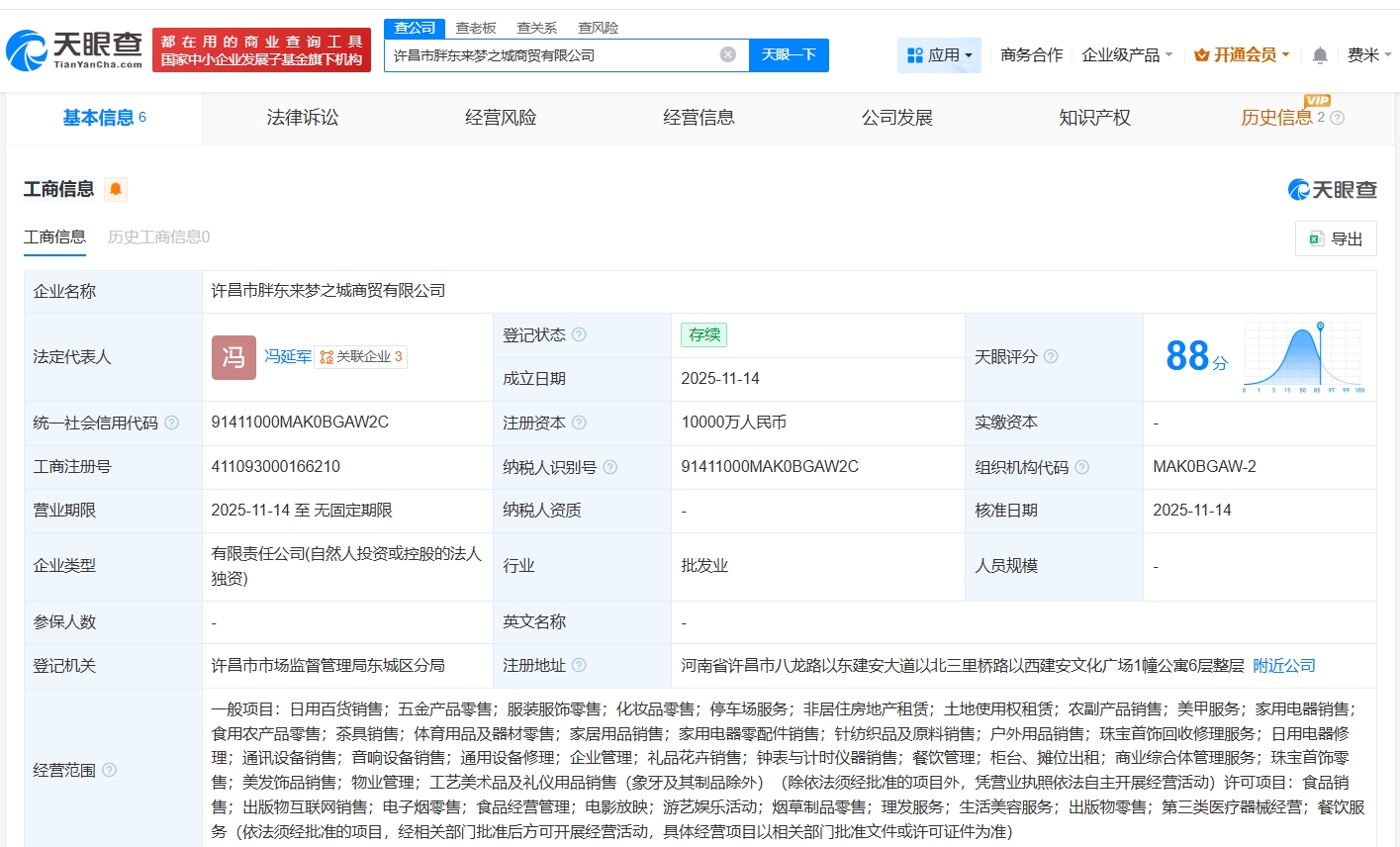Open notifications via the bell icon
Screen dimensions: 1400x847
coord(1319,54)
